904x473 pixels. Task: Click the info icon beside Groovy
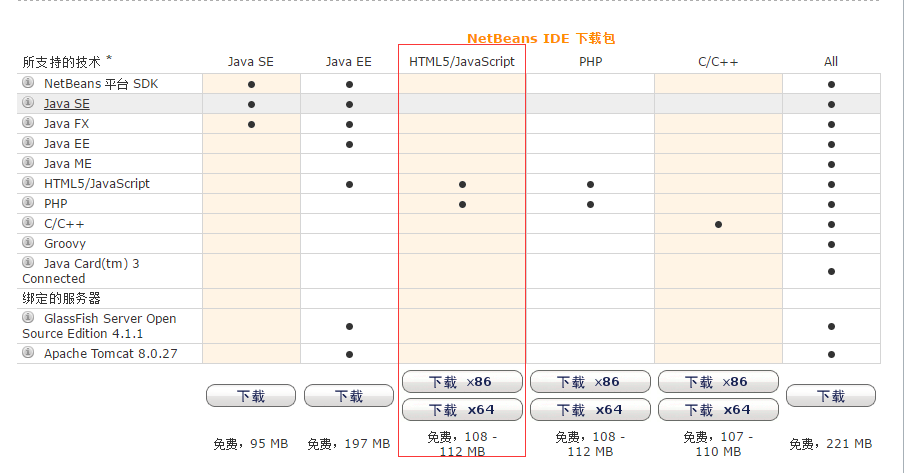coord(28,242)
